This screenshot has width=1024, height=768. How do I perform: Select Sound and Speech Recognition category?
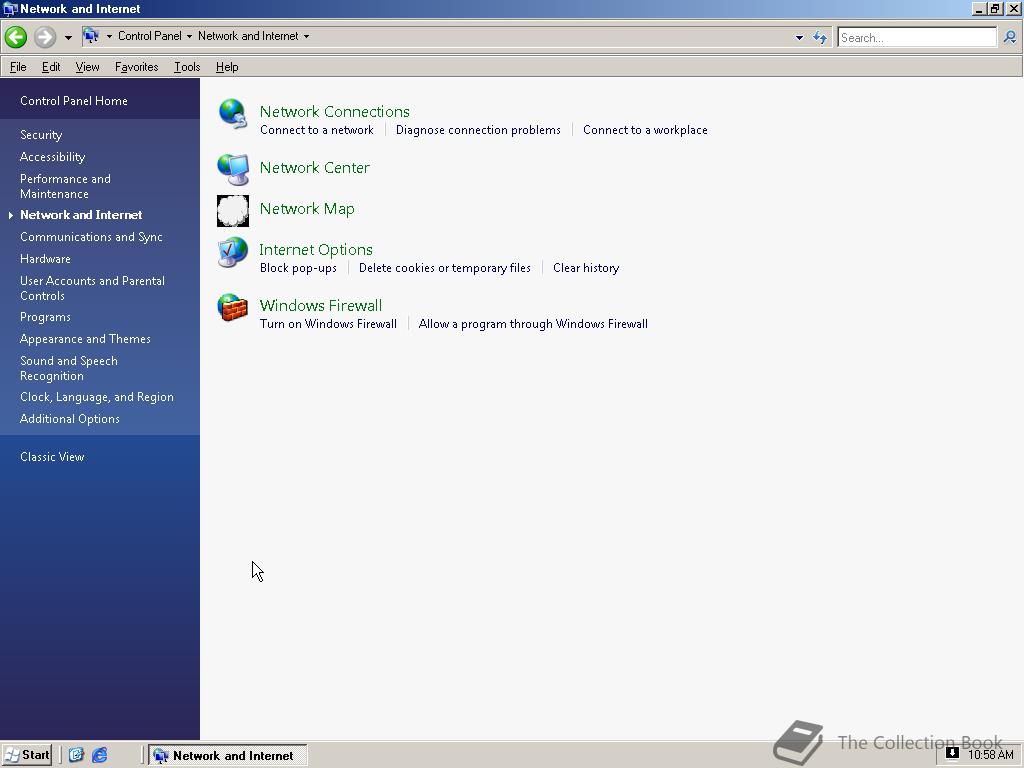coord(69,368)
